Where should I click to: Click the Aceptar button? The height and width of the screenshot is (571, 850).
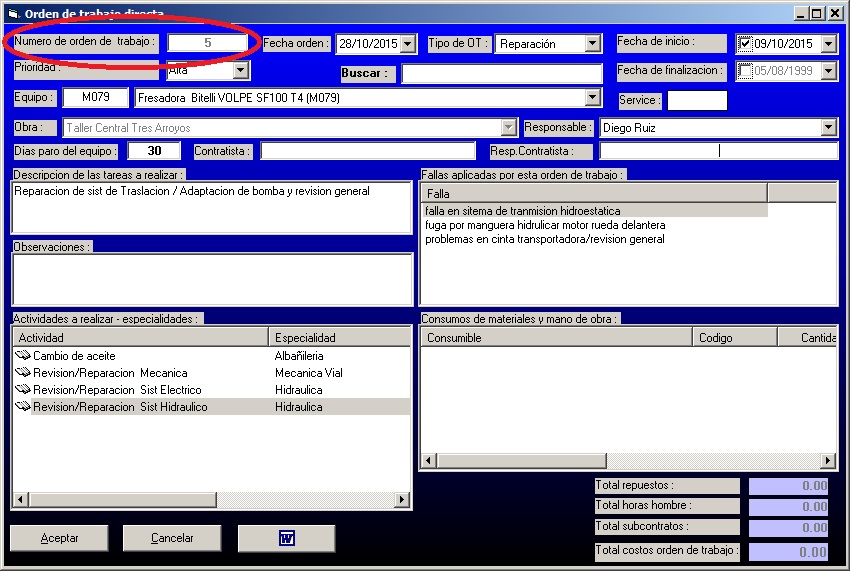point(59,538)
